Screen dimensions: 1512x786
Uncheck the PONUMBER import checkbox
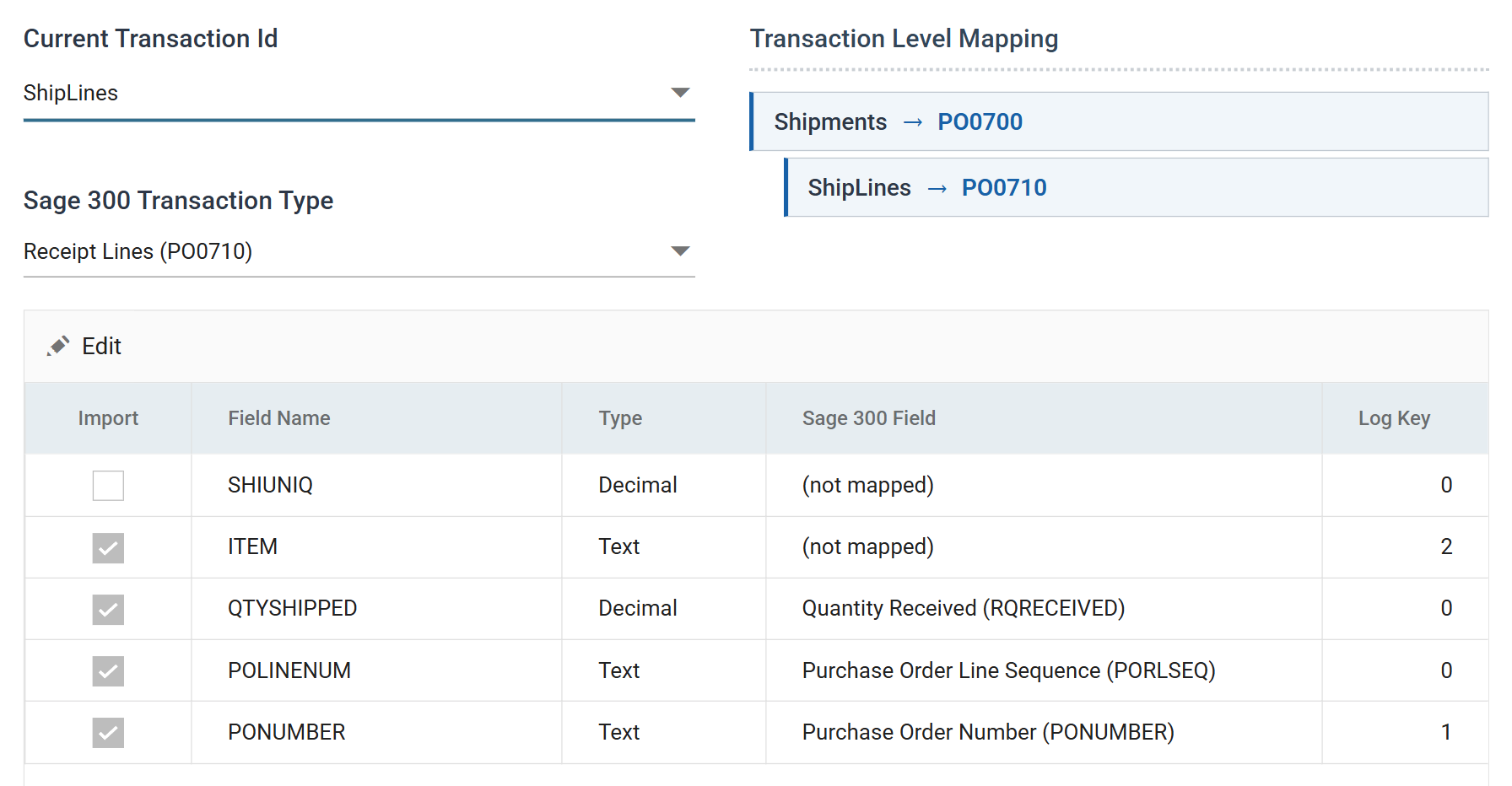(x=108, y=732)
